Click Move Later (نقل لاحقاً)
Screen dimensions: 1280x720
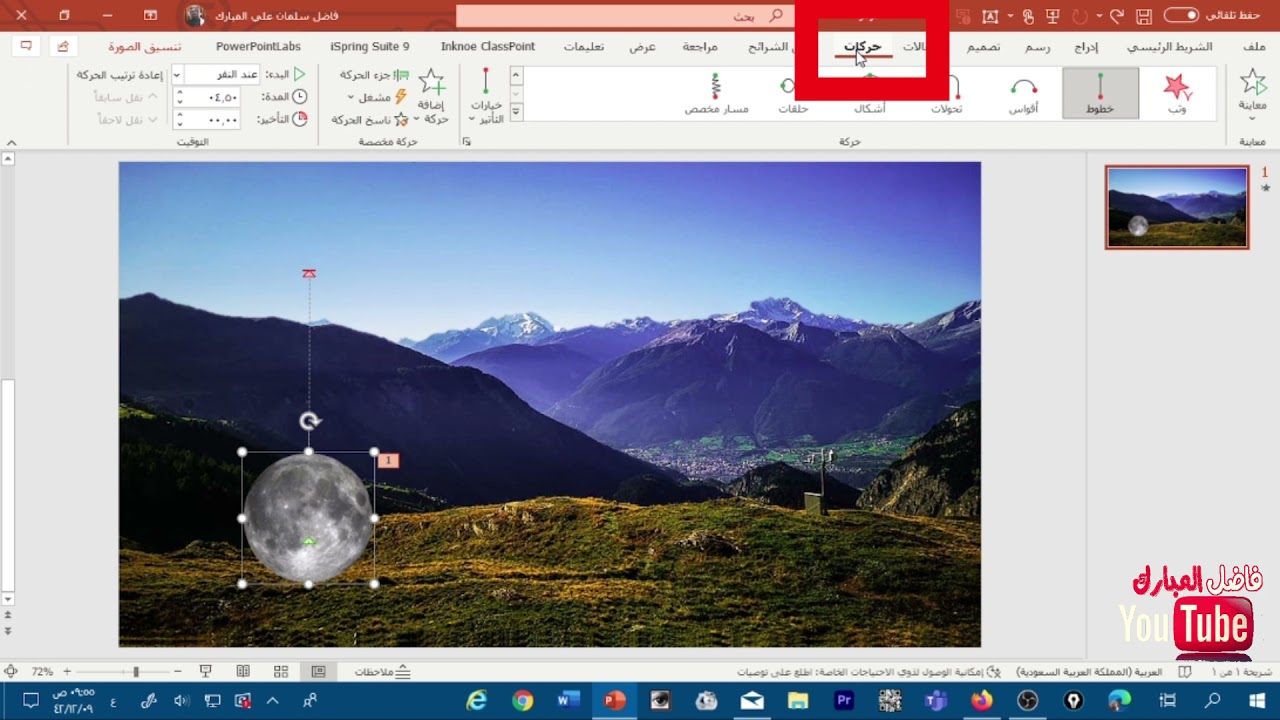click(x=127, y=119)
